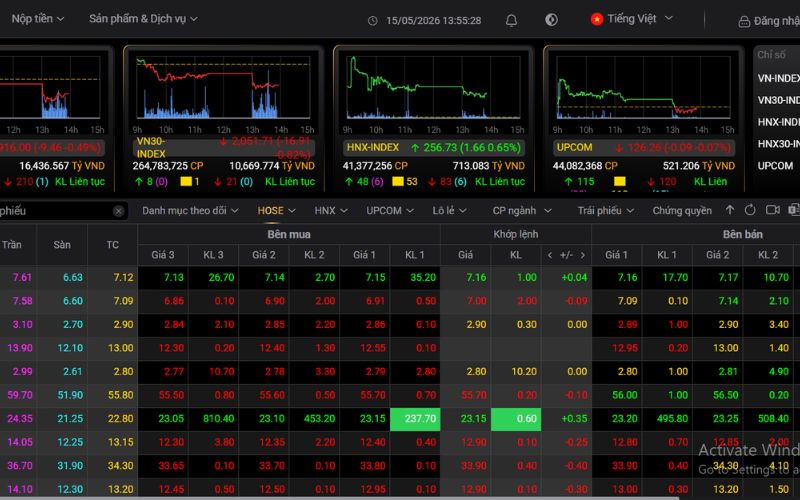Click highlighted green matched KL cell 0.60

(x=516, y=419)
